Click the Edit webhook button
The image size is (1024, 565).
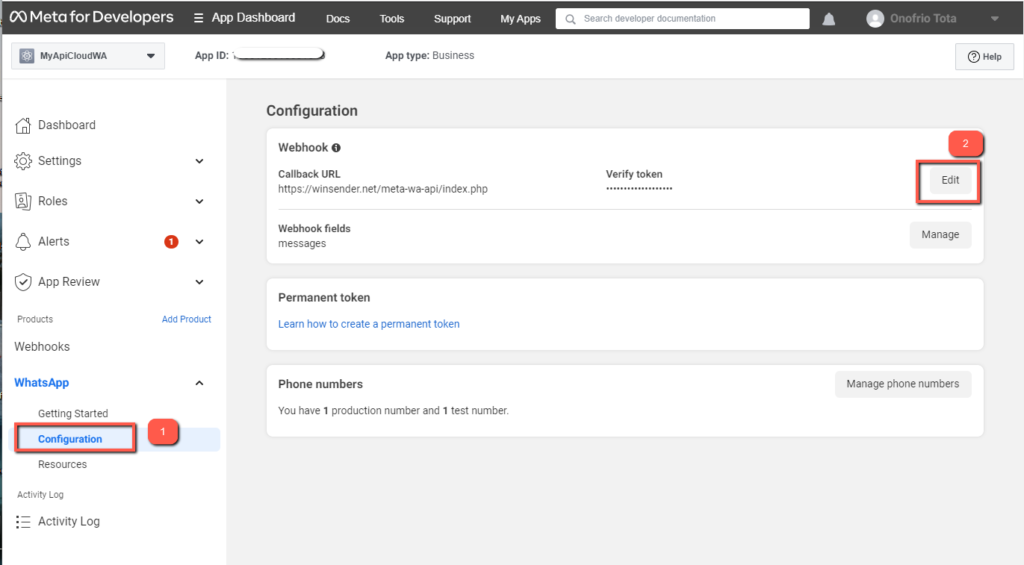[949, 181]
